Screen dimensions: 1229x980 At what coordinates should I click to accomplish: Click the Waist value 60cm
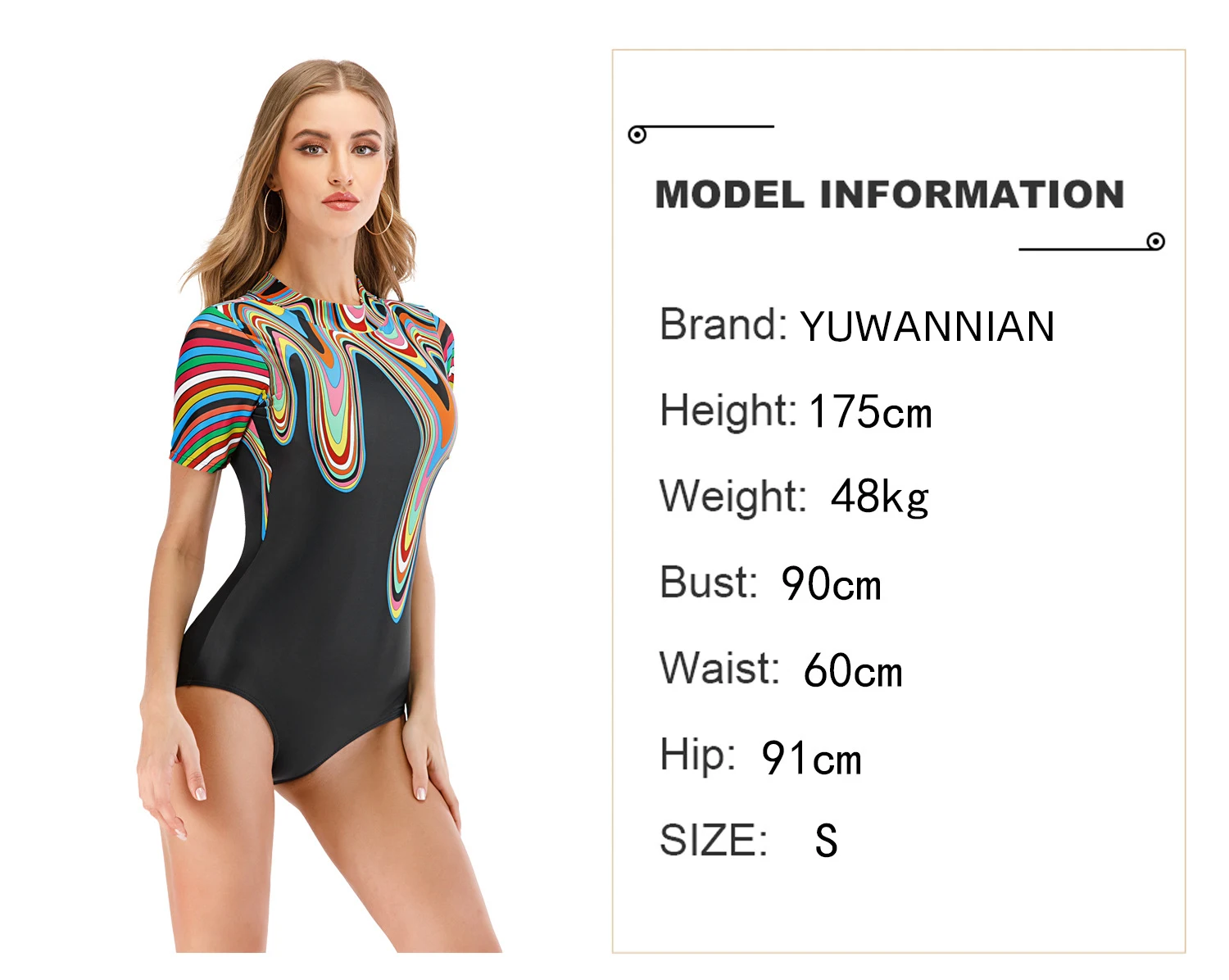click(853, 671)
